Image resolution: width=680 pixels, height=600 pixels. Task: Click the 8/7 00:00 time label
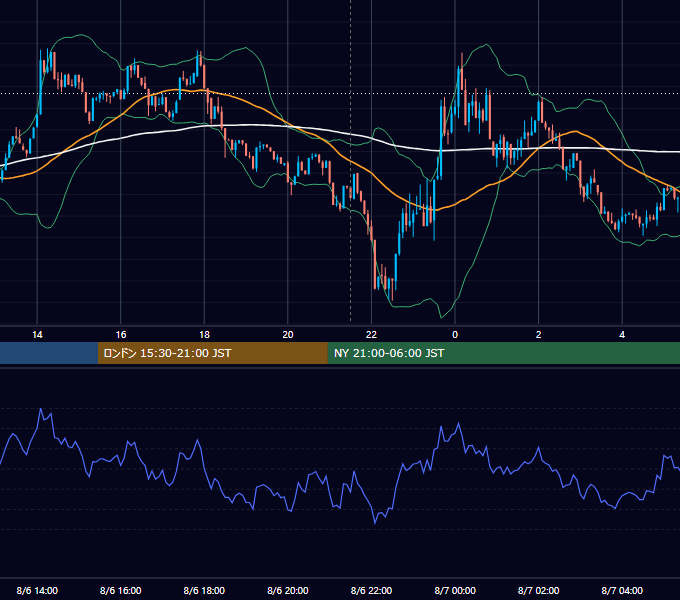(x=455, y=590)
